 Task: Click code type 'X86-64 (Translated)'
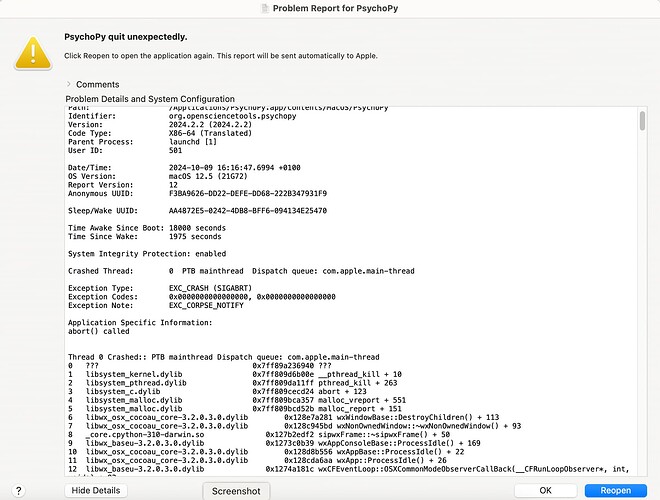[x=210, y=133]
